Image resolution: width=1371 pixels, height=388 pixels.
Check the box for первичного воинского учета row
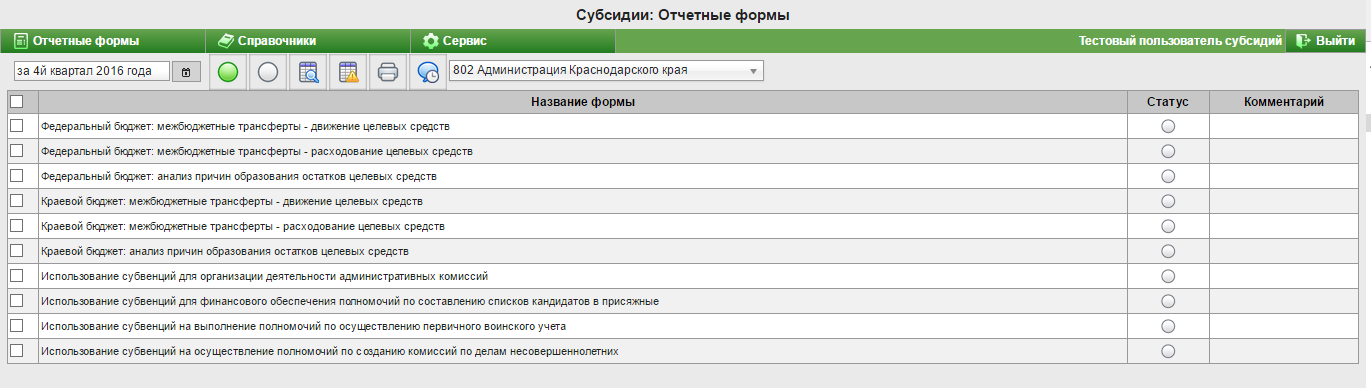tap(16, 326)
